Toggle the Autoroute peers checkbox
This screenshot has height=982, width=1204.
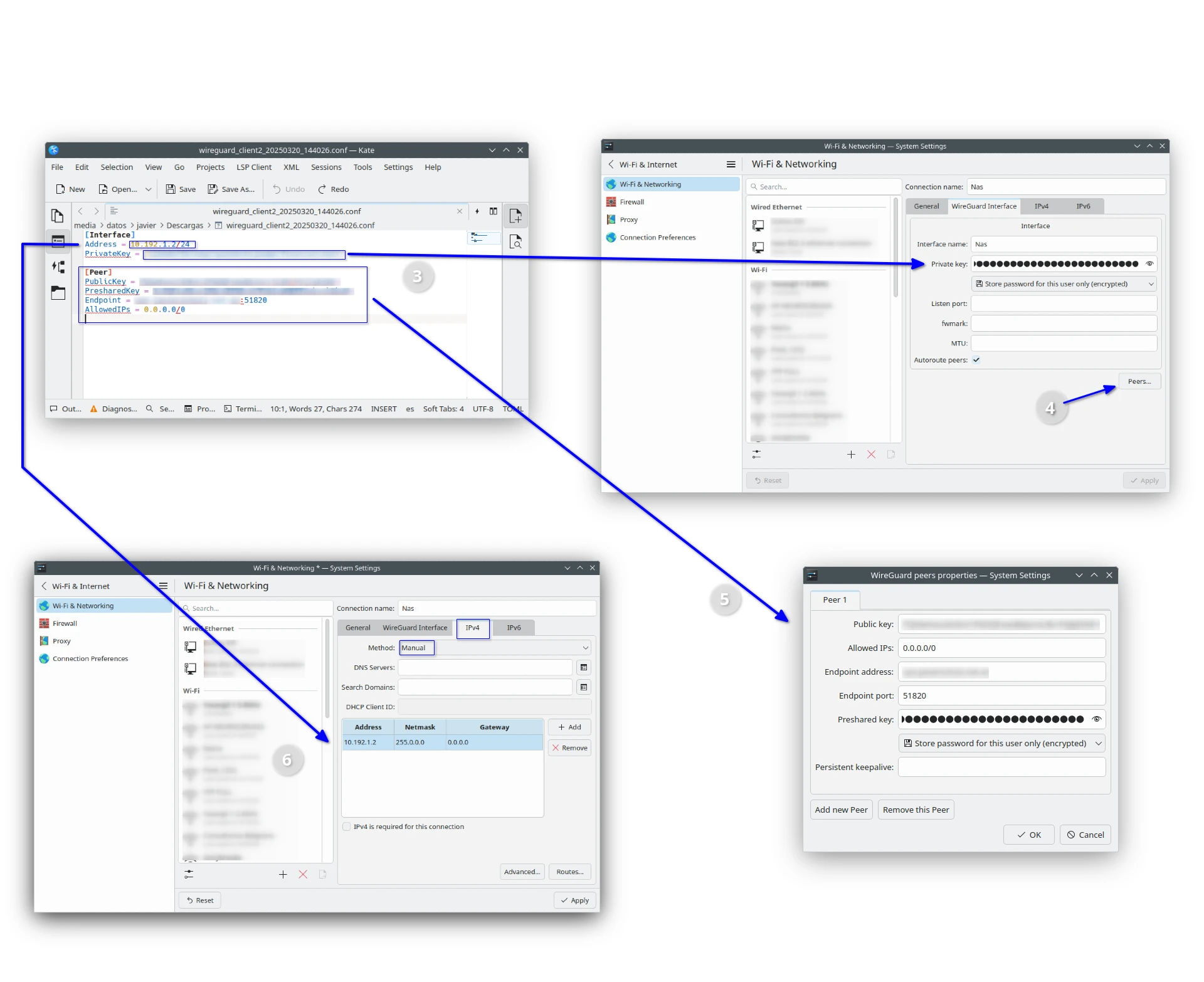[x=976, y=360]
